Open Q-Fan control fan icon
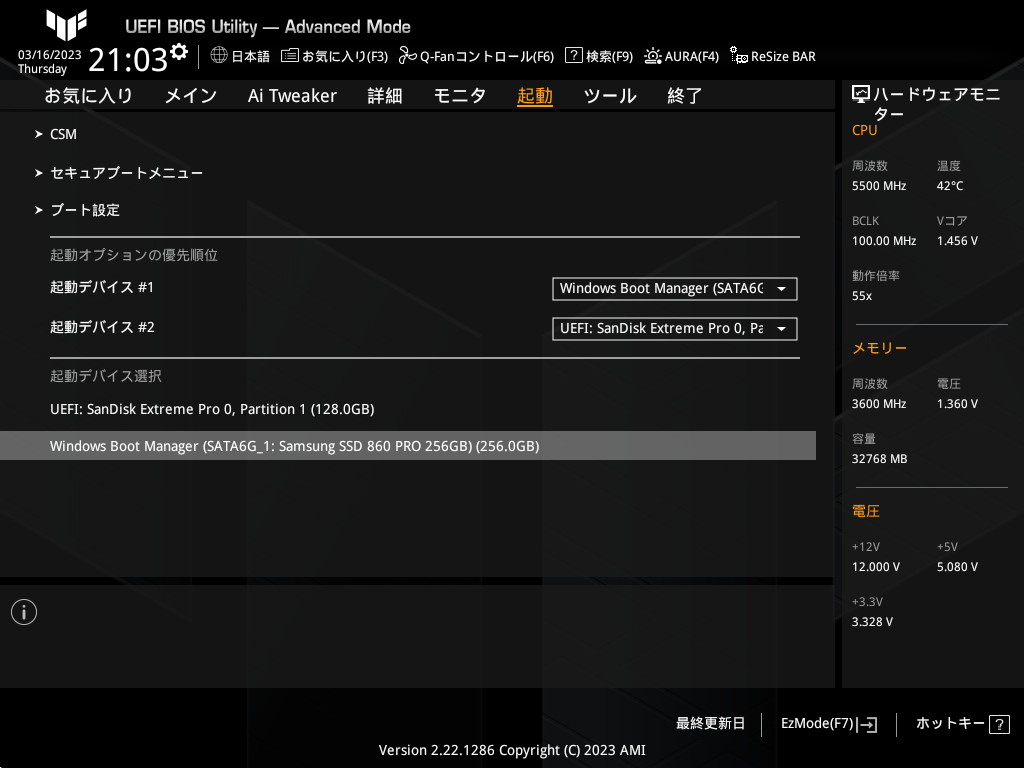The image size is (1024, 768). point(408,56)
